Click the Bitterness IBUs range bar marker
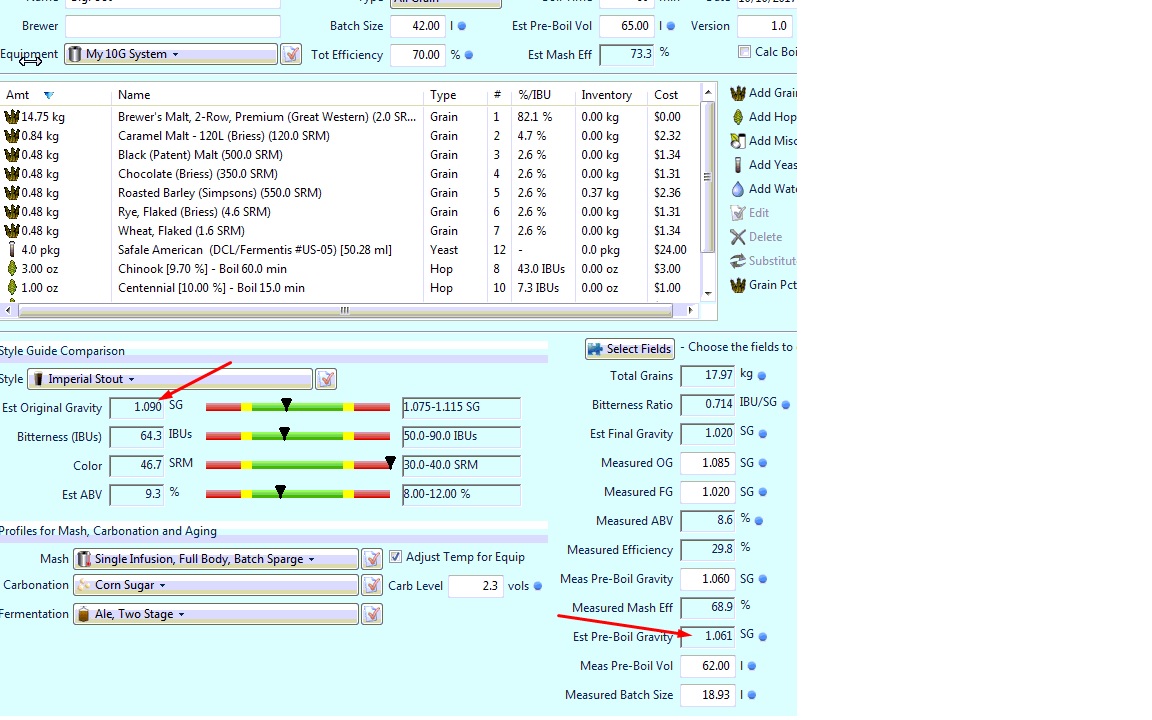This screenshot has height=720, width=1152. [x=284, y=433]
